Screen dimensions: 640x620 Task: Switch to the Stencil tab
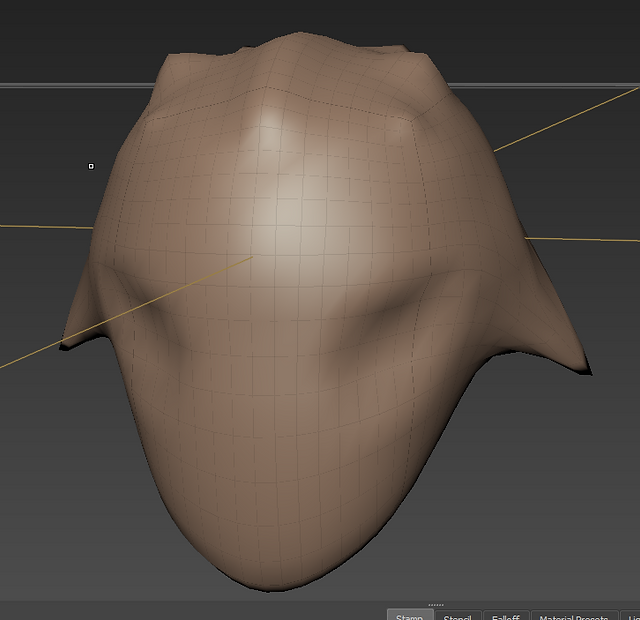(x=458, y=615)
